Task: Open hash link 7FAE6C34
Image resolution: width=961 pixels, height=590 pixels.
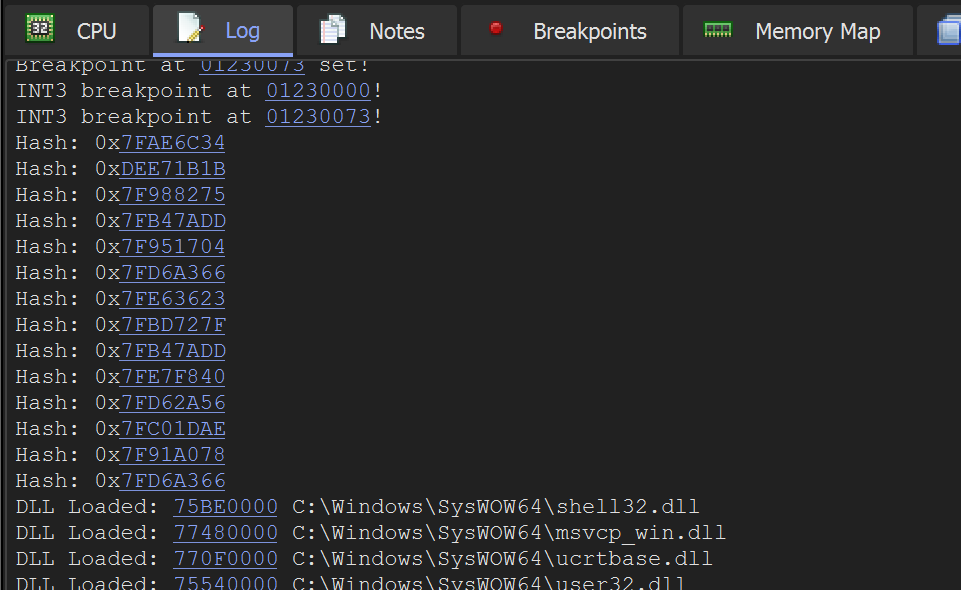Action: (173, 143)
